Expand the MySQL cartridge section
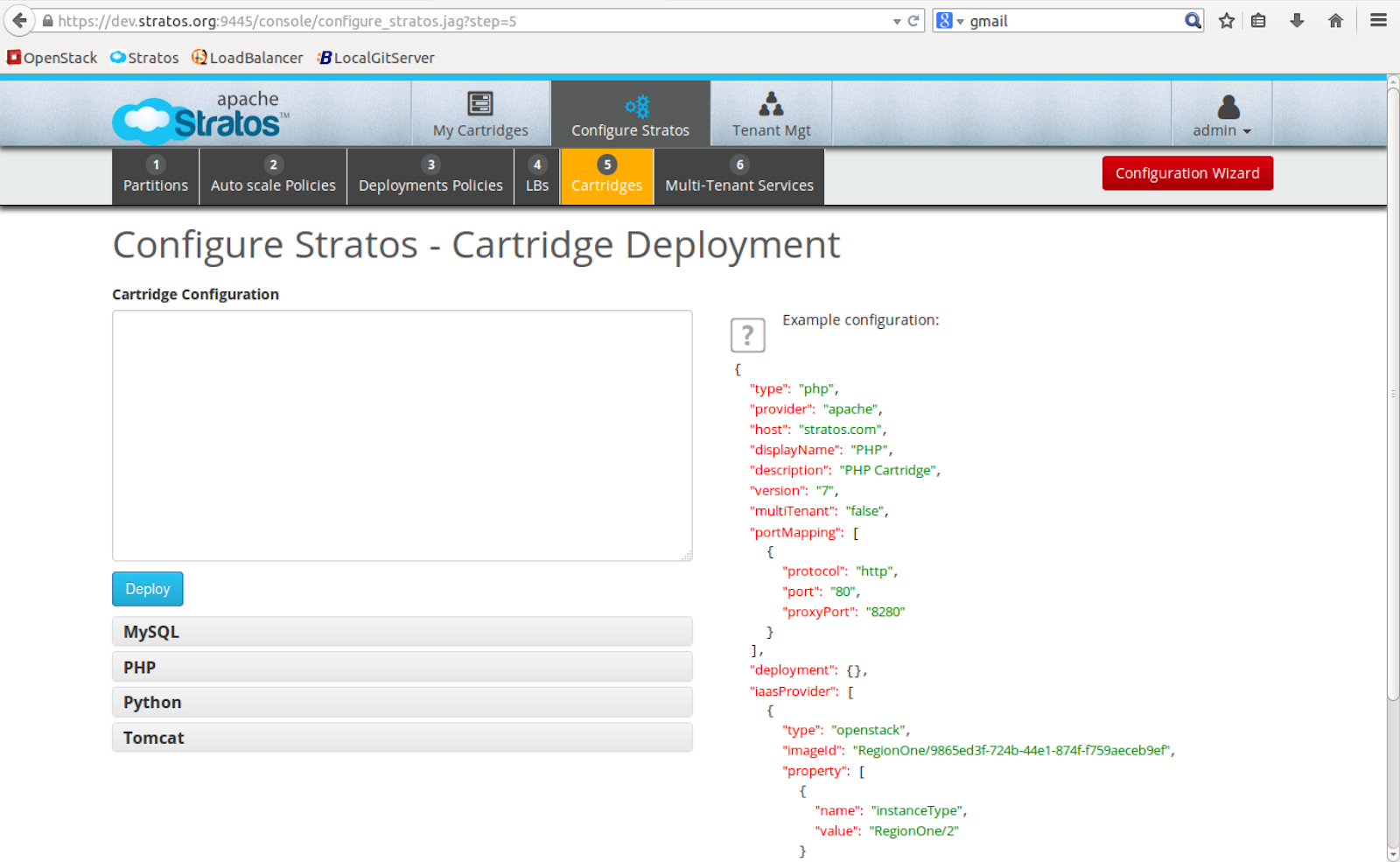 coord(402,632)
